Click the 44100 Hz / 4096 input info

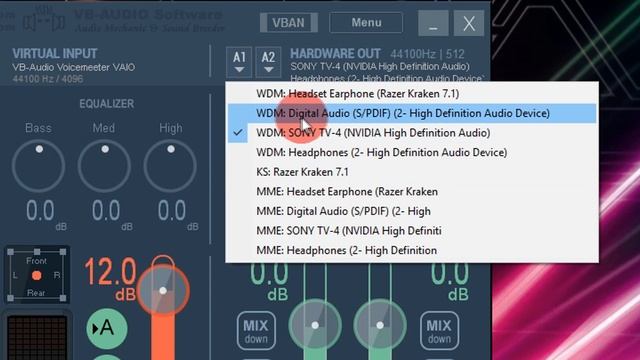pos(48,79)
